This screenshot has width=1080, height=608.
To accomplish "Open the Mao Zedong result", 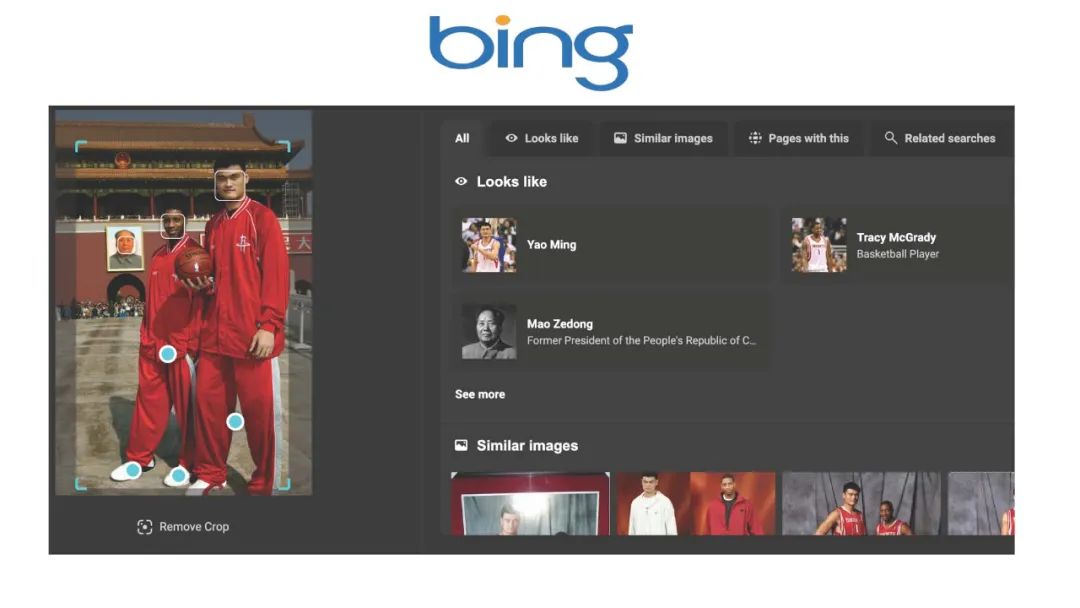I will click(x=612, y=332).
